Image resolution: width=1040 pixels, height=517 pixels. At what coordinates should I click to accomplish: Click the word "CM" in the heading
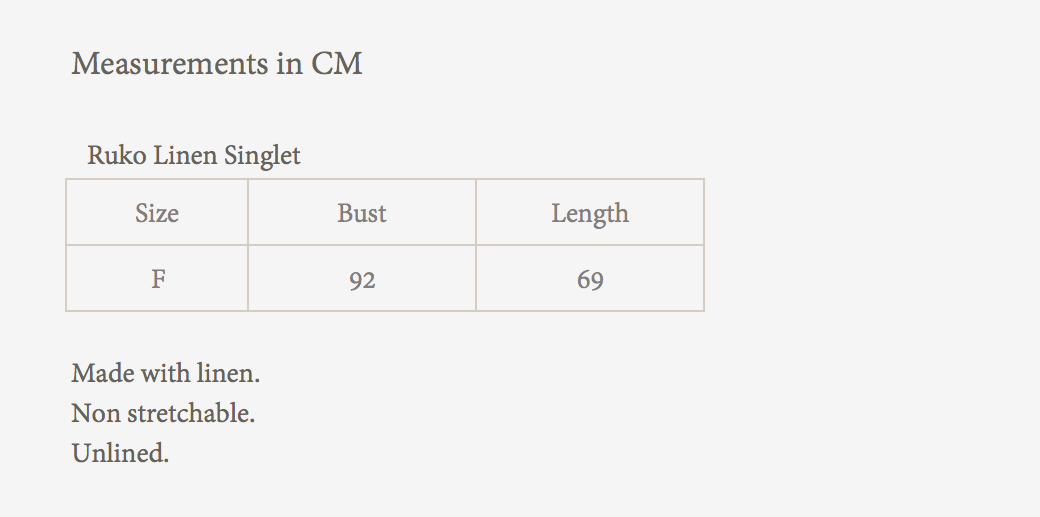pos(337,64)
